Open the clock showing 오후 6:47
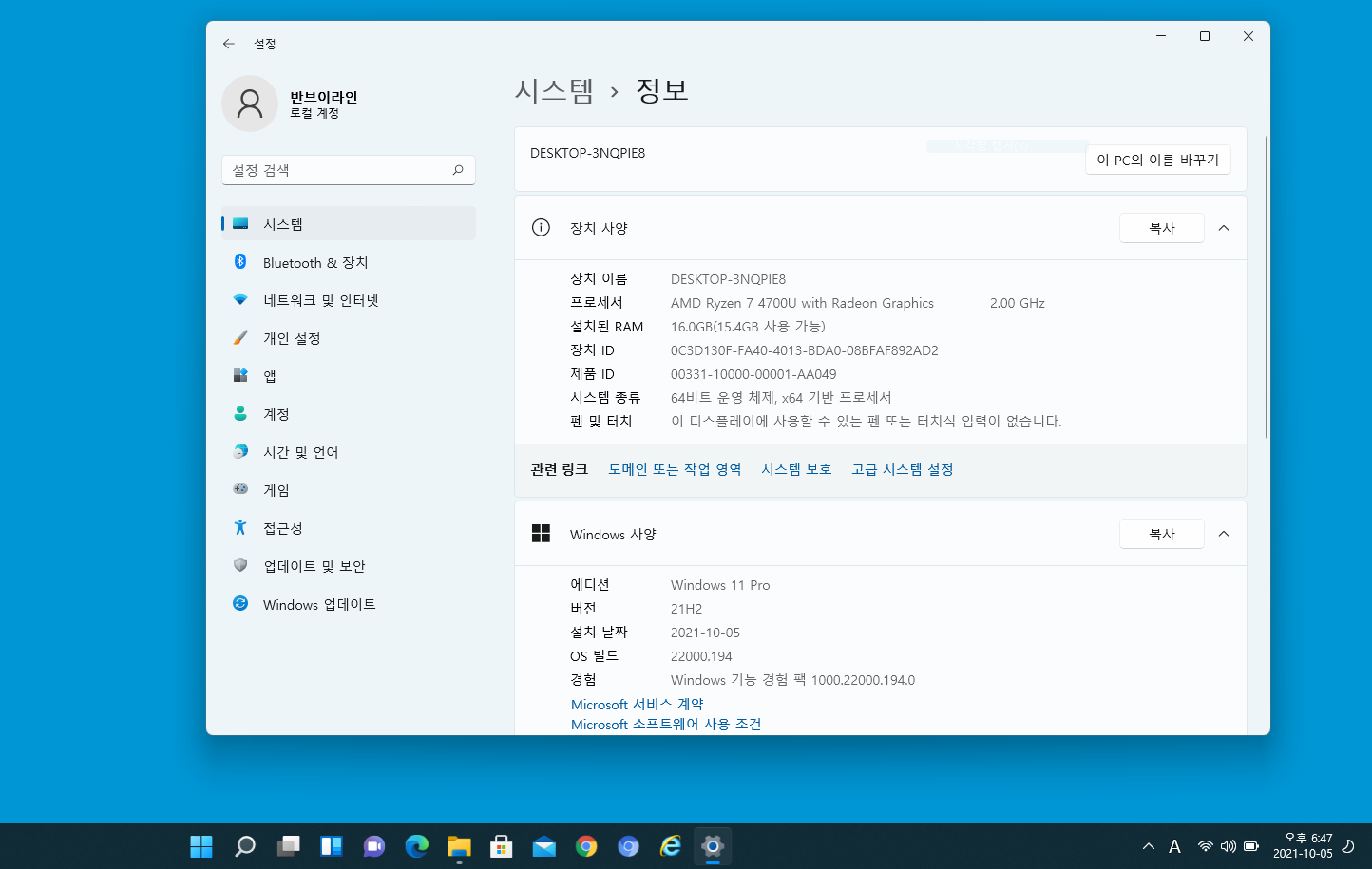This screenshot has width=1372, height=869. click(1303, 846)
